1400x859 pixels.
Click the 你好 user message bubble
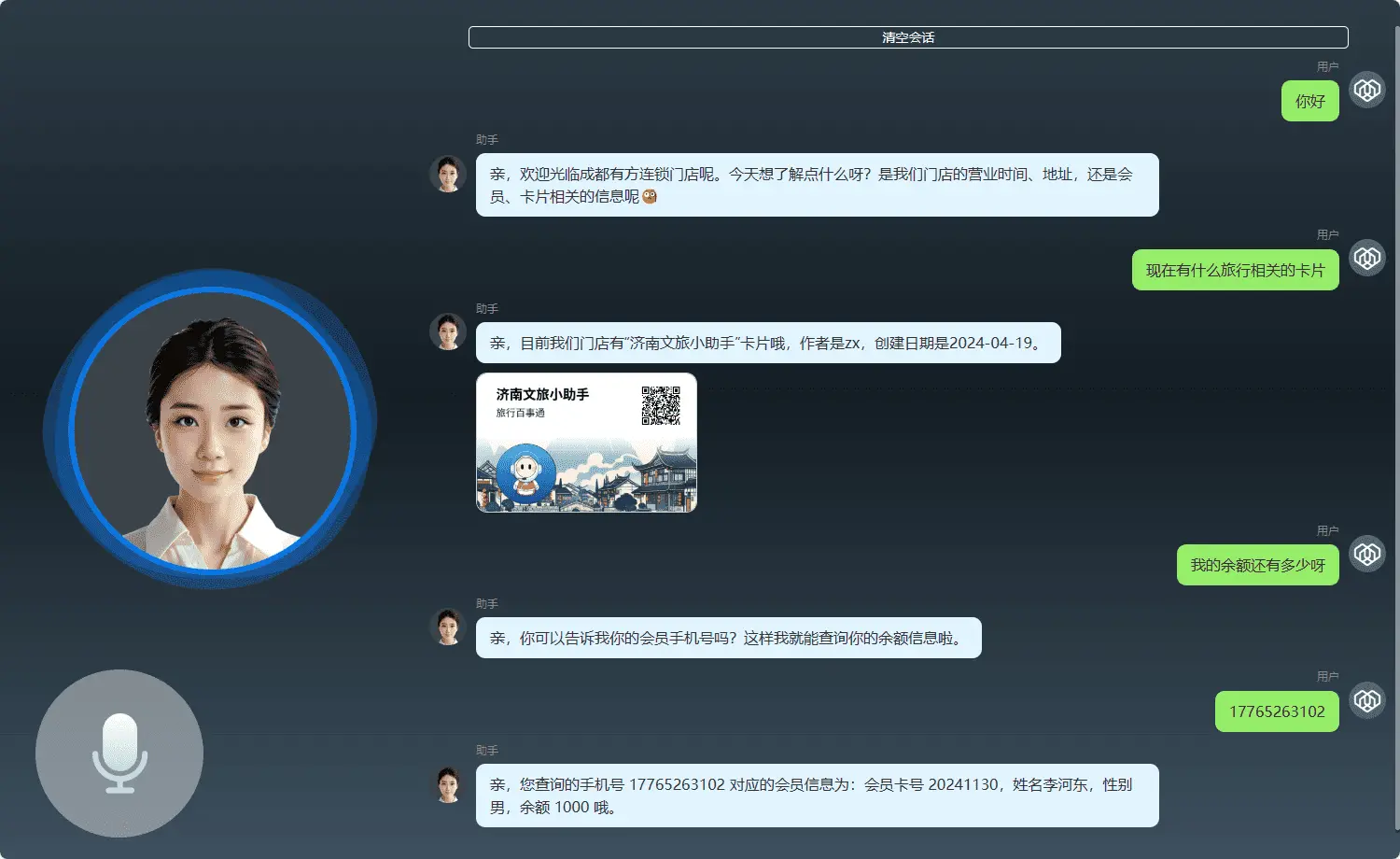click(1309, 101)
